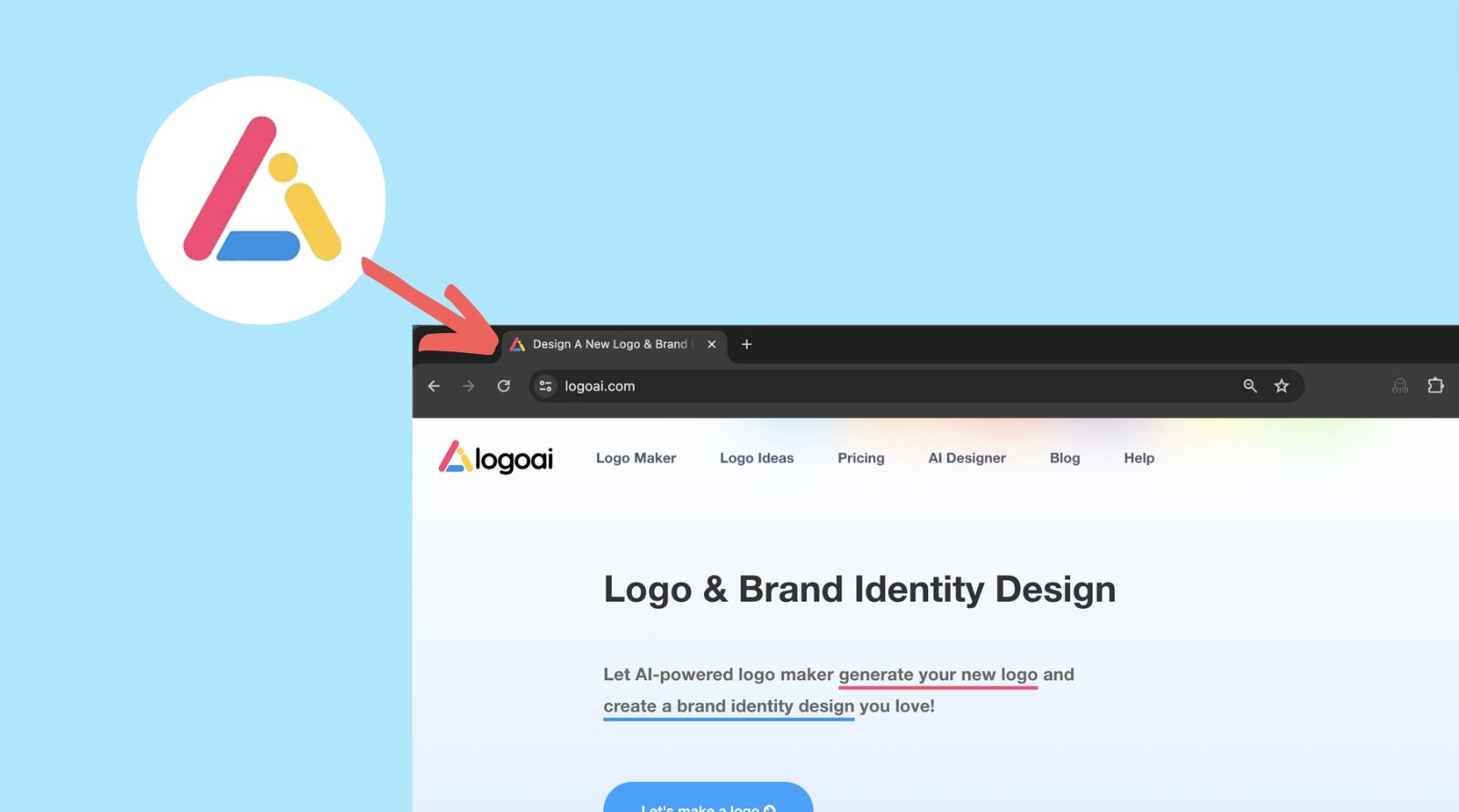Viewport: 1459px width, 812px height.
Task: Open the Blog link
Action: (x=1065, y=458)
